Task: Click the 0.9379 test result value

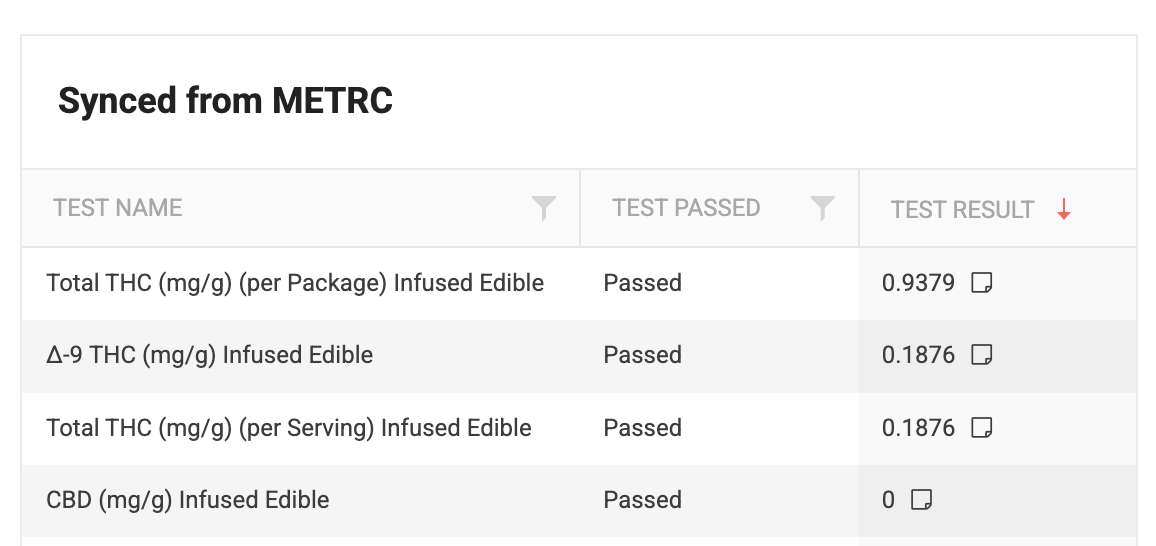Action: point(918,283)
